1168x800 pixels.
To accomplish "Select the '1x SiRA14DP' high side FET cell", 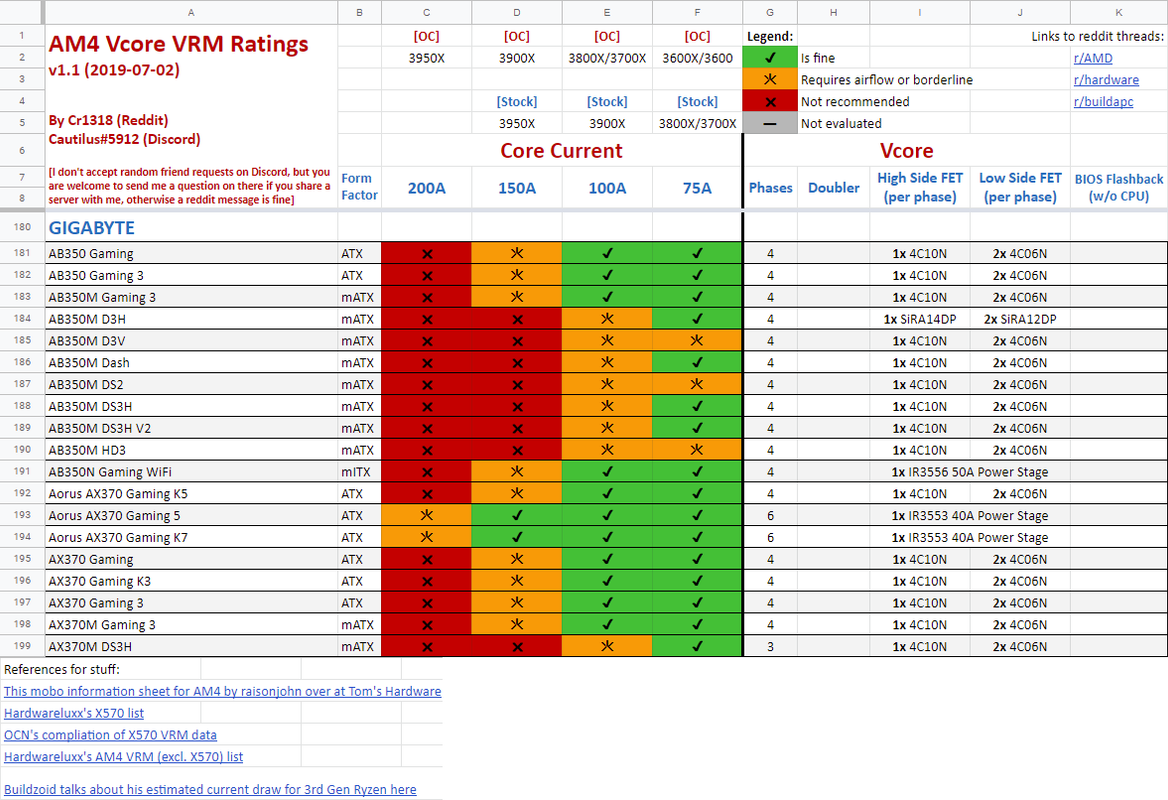I will tap(920, 319).
